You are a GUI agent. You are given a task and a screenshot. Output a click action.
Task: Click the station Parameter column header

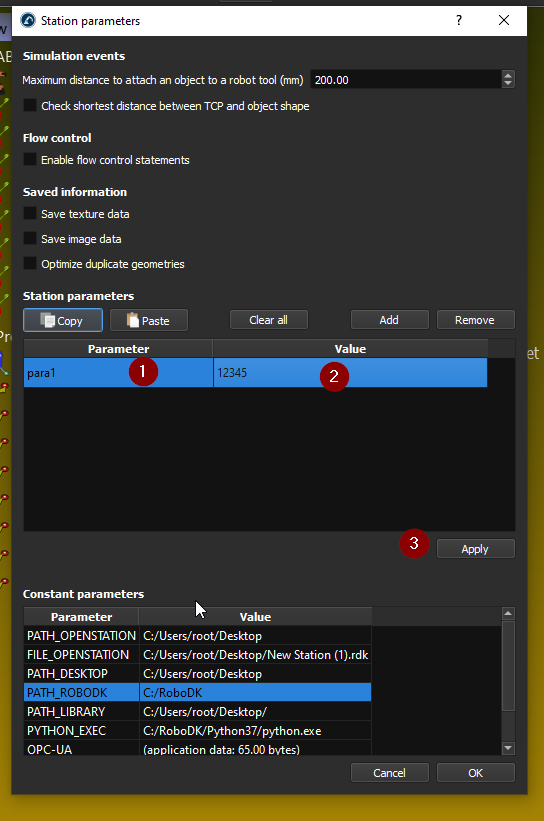[x=118, y=349]
